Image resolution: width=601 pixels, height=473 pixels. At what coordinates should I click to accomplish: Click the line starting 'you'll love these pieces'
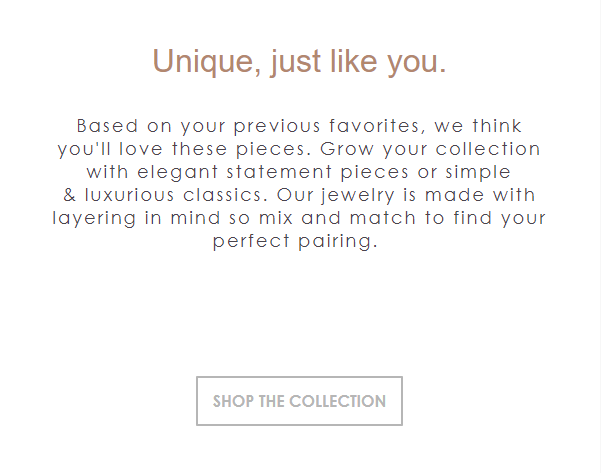(x=299, y=149)
